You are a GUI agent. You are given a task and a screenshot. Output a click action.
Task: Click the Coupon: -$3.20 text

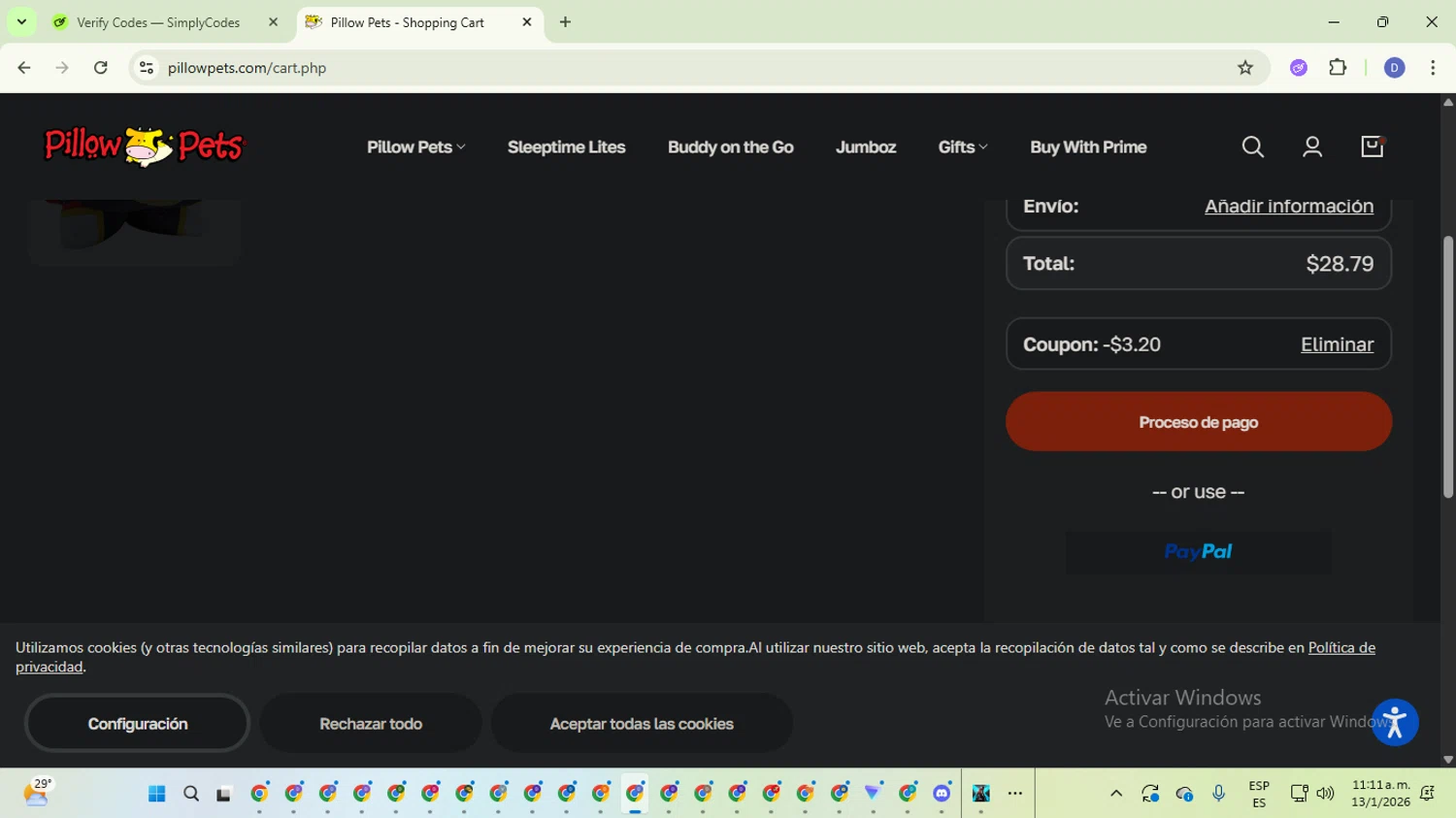1092,344
